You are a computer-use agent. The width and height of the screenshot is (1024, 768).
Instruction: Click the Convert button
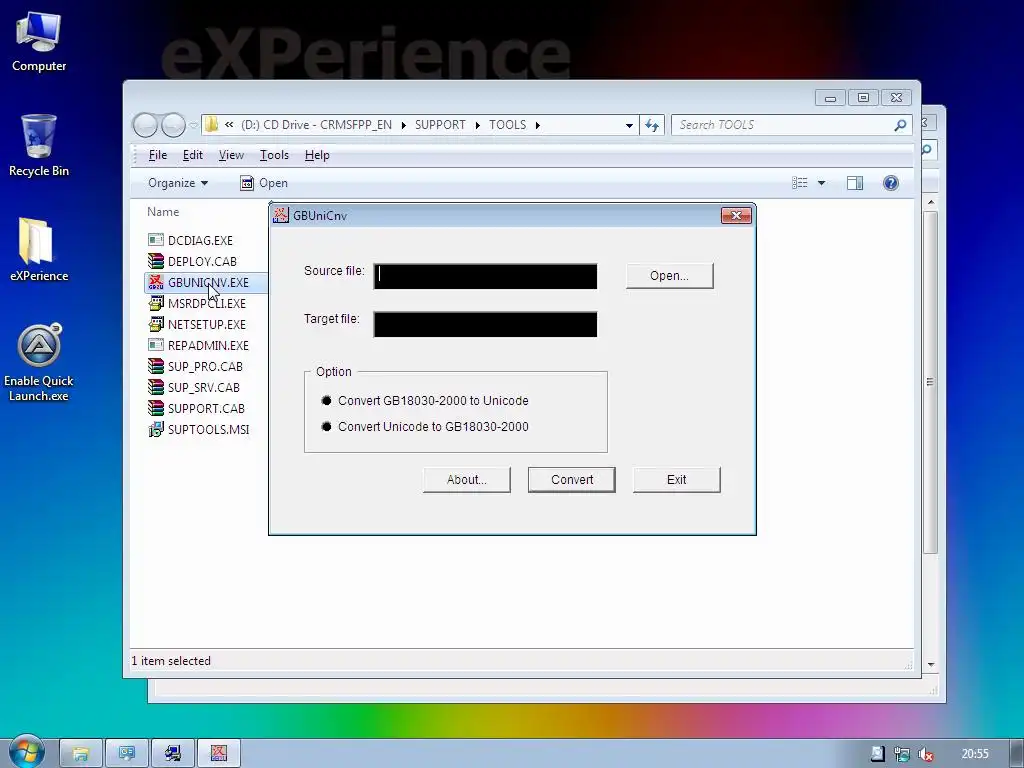[571, 479]
